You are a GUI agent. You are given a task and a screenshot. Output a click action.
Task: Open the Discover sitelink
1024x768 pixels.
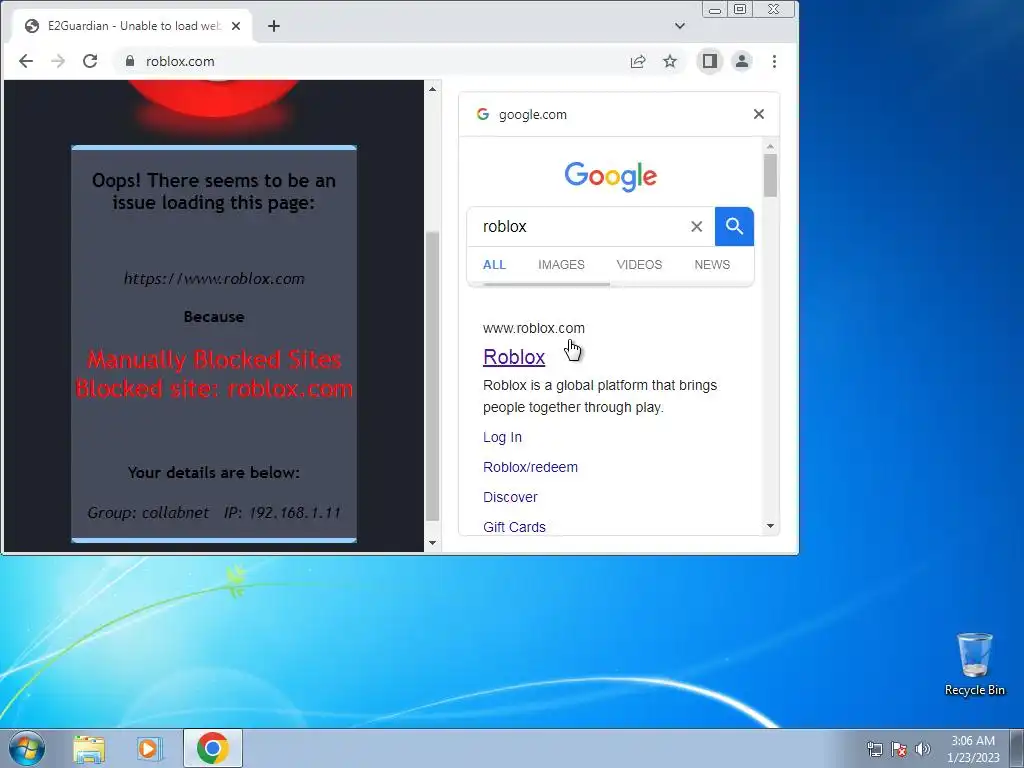pyautogui.click(x=510, y=498)
